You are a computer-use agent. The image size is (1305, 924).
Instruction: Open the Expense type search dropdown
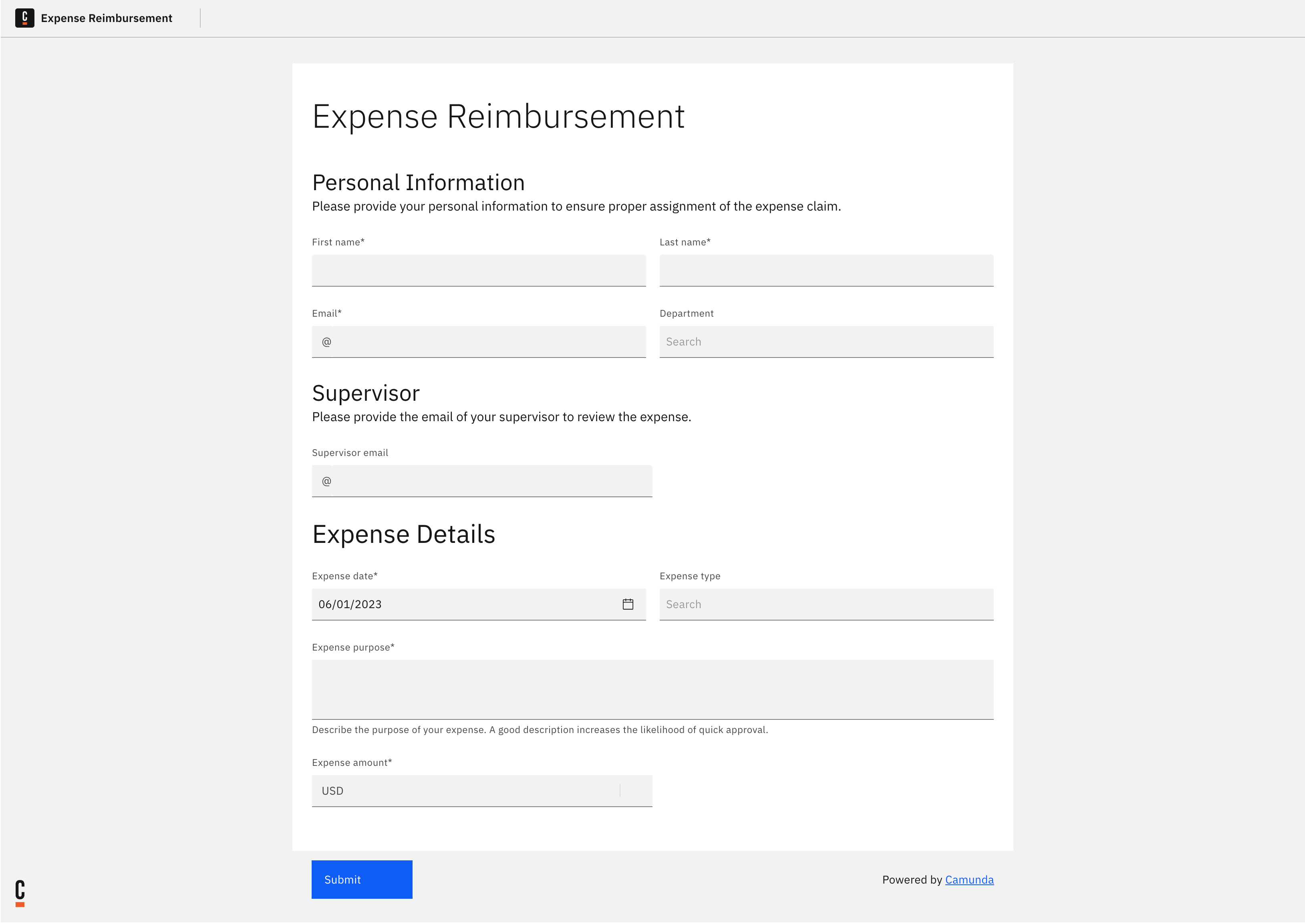pos(826,604)
